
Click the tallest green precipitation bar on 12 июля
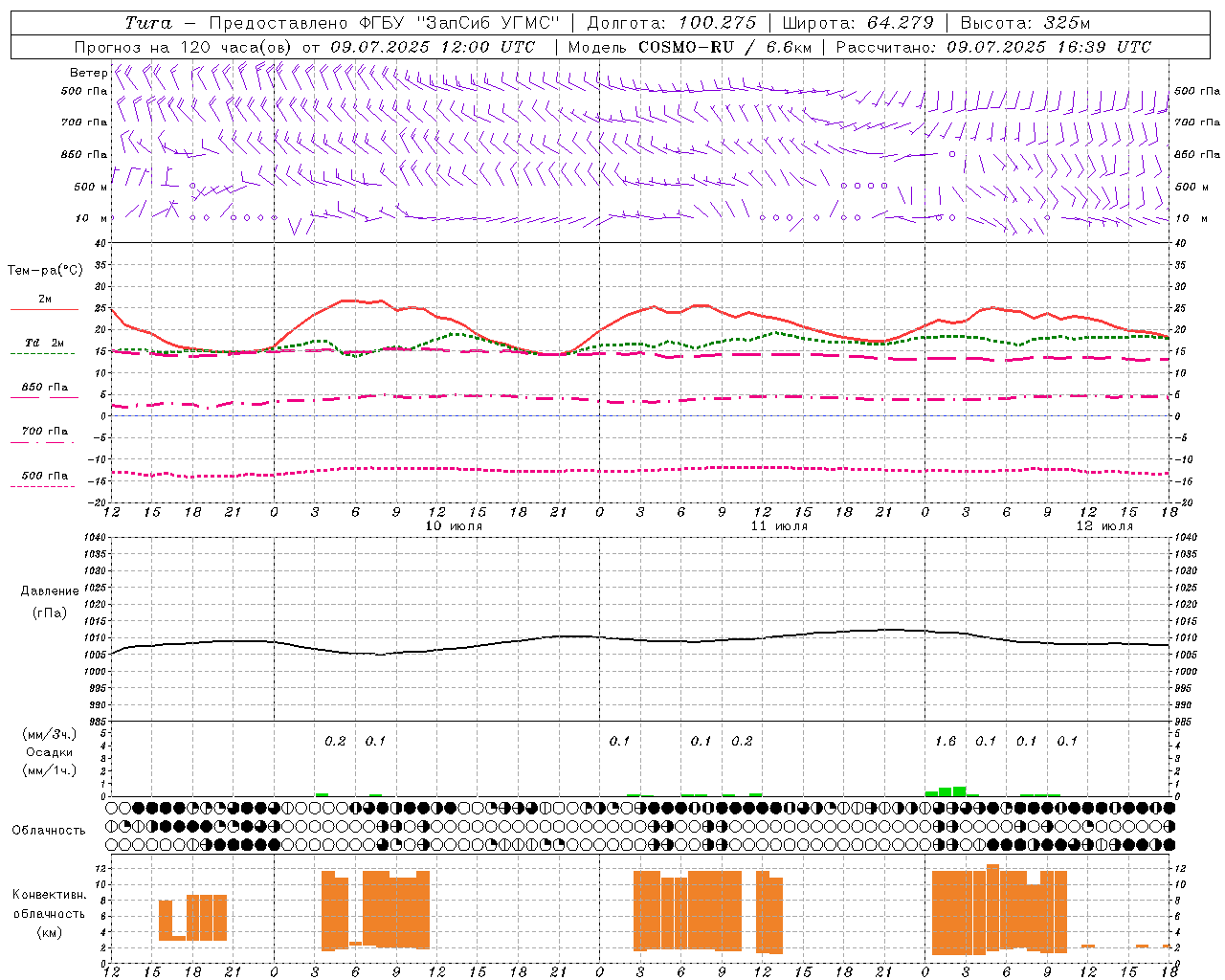pyautogui.click(x=959, y=791)
